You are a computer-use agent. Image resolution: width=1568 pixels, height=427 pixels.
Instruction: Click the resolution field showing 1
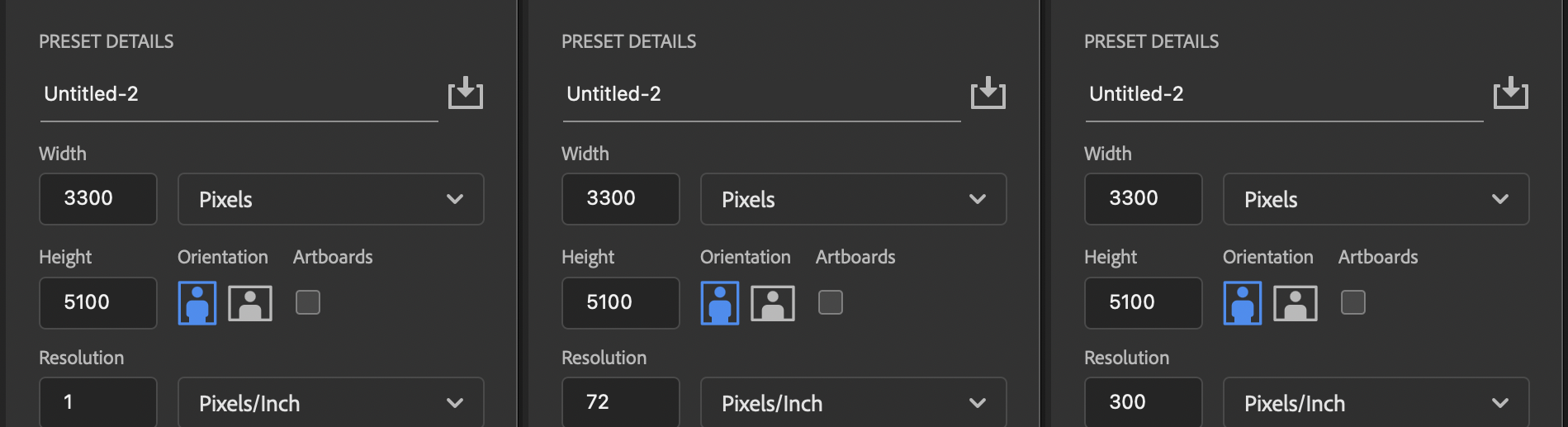point(98,402)
